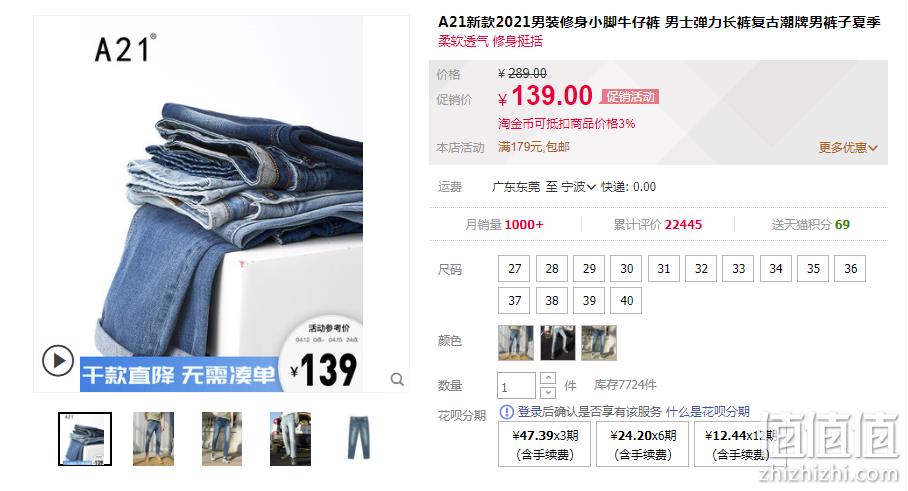Click the magnifier zoom icon on product image
The image size is (908, 491).
(x=397, y=379)
